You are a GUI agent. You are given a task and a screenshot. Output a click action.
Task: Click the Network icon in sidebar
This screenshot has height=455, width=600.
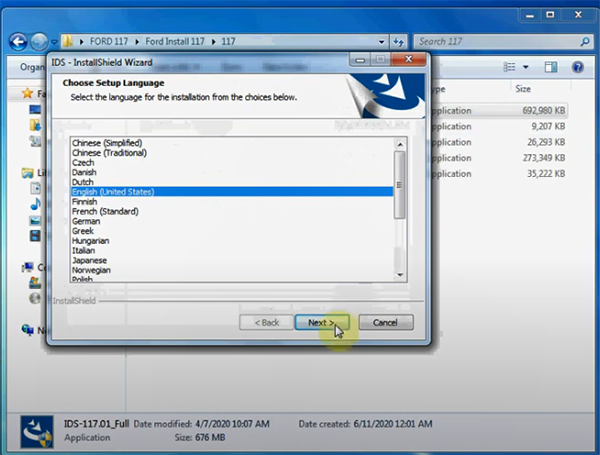tap(28, 329)
